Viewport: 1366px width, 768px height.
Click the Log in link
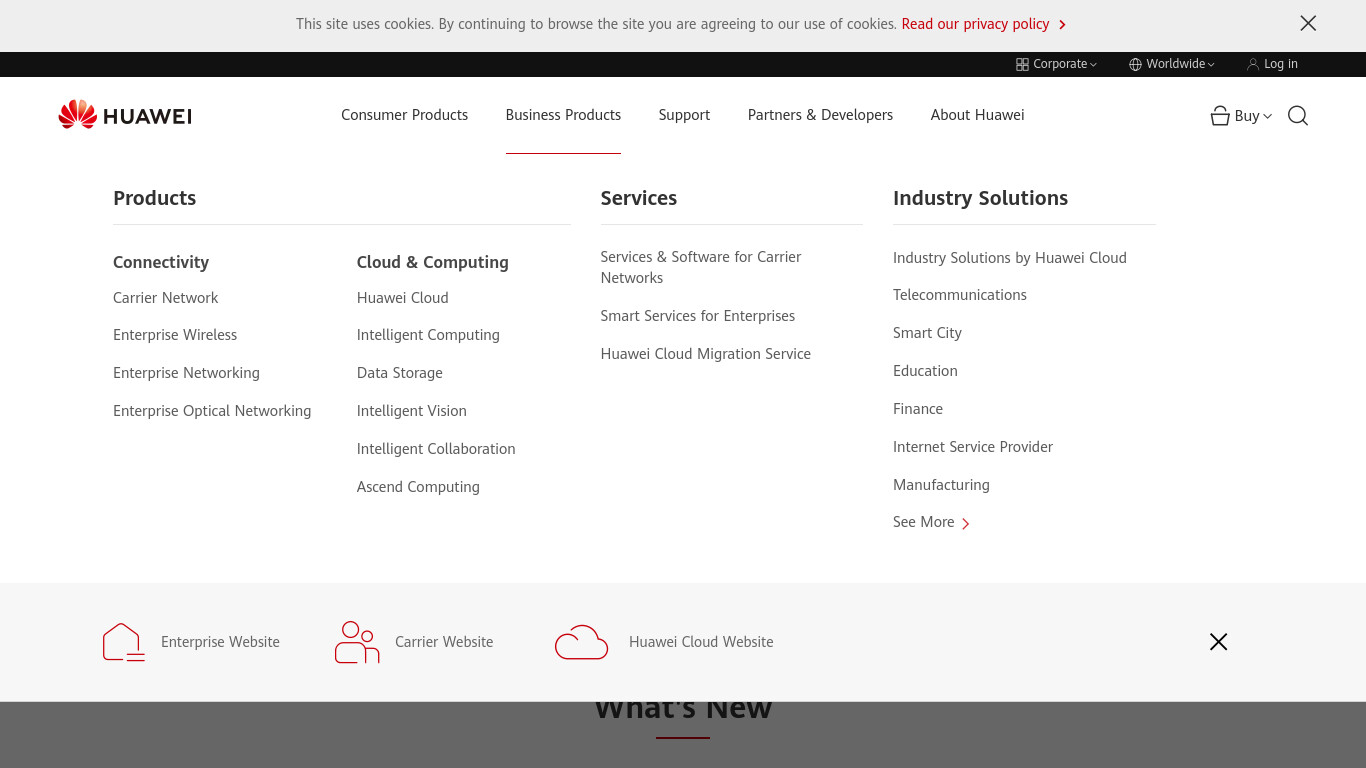click(x=1281, y=64)
